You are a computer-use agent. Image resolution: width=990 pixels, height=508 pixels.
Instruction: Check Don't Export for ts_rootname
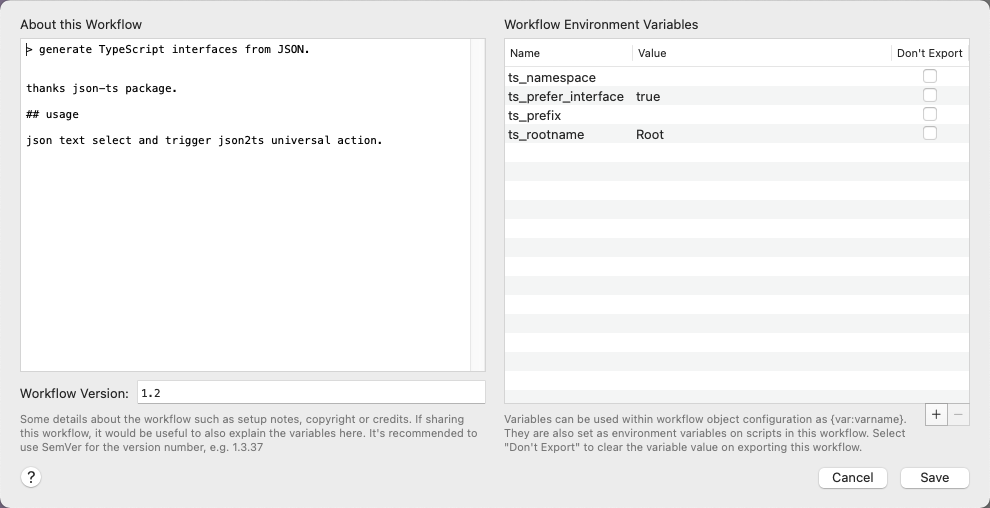[930, 134]
